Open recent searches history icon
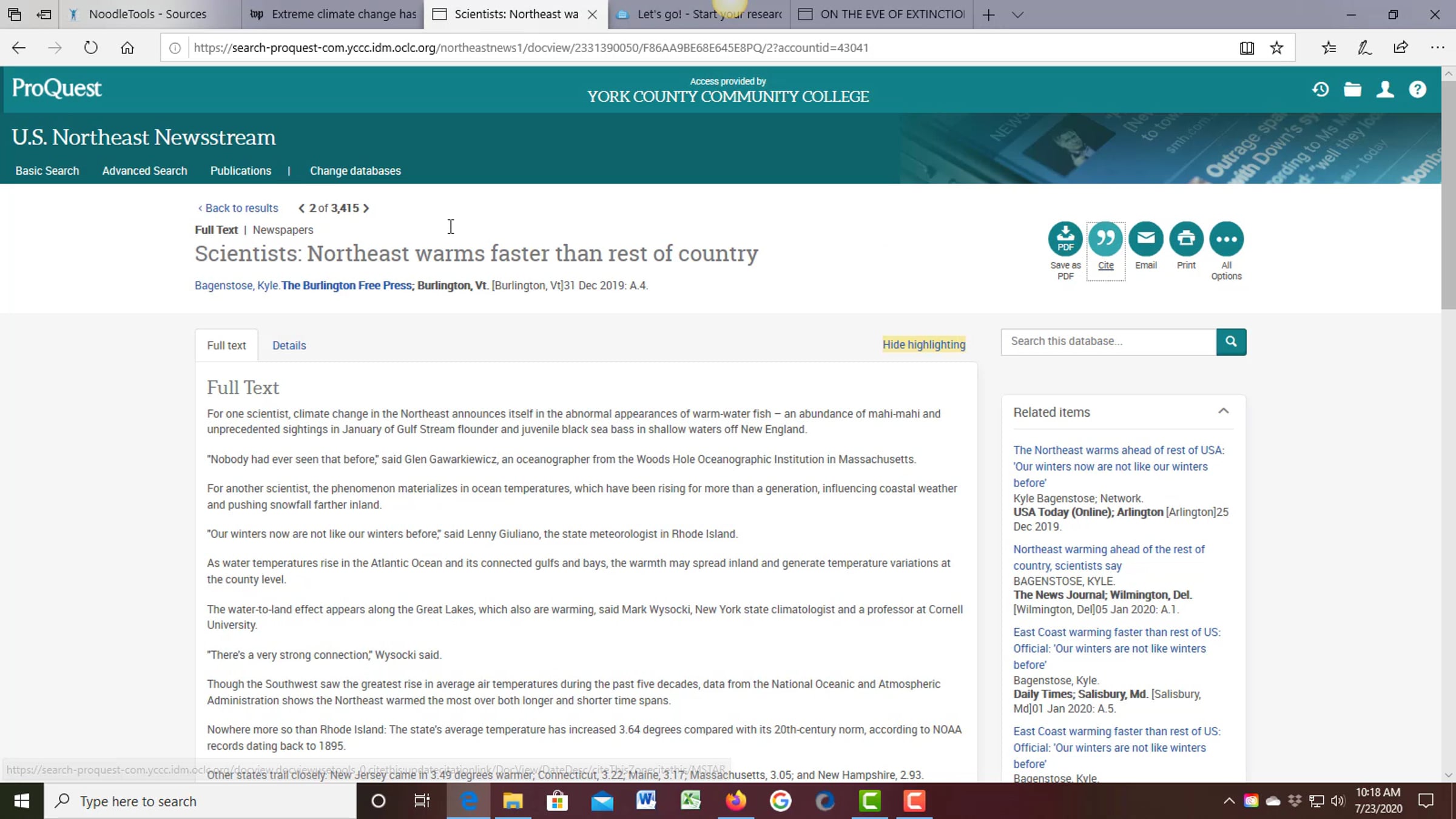This screenshot has height=819, width=1456. pyautogui.click(x=1321, y=90)
